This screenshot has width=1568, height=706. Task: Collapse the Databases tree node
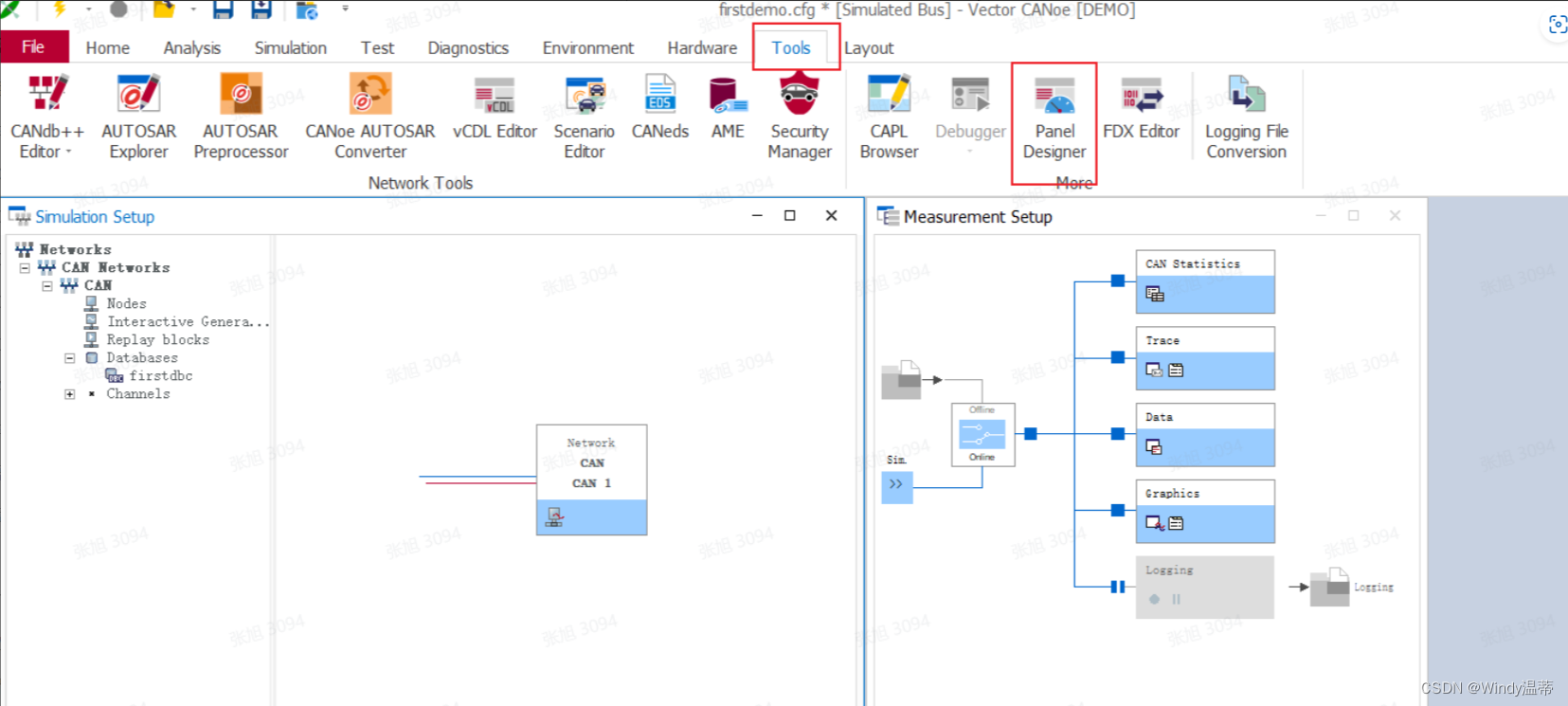[x=69, y=358]
